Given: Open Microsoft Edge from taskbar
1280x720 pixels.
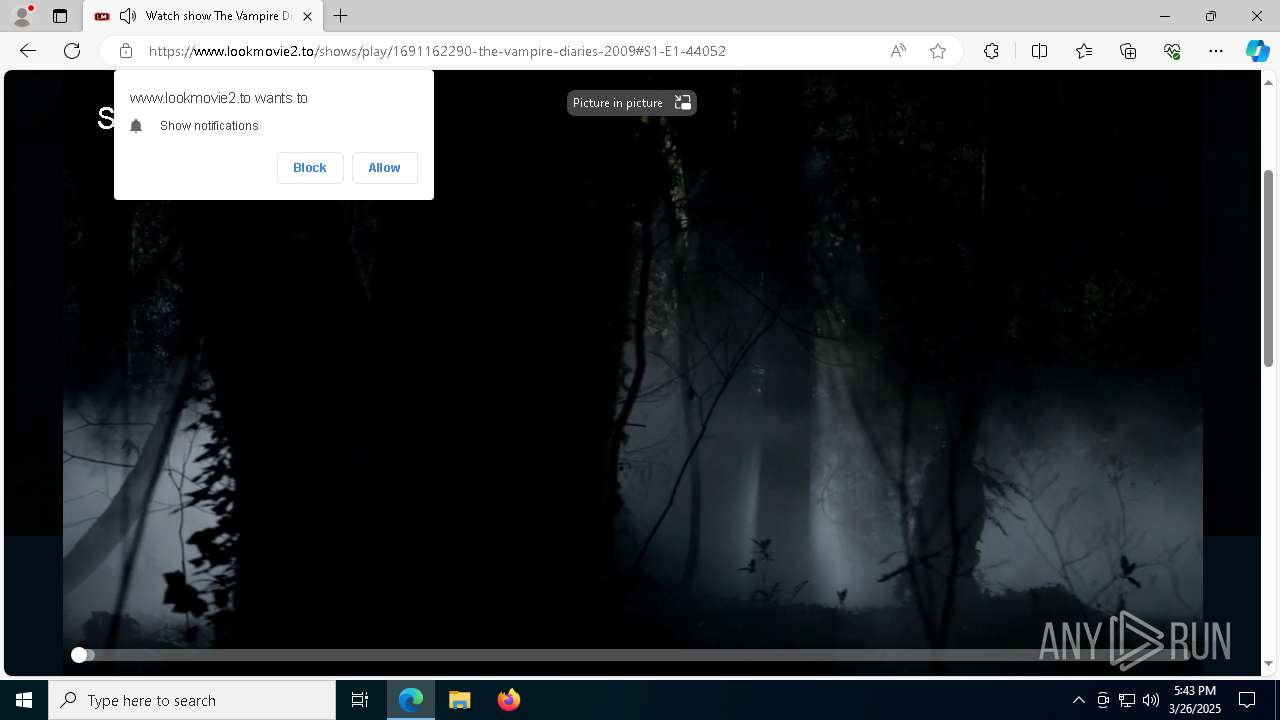Looking at the screenshot, I should (411, 700).
